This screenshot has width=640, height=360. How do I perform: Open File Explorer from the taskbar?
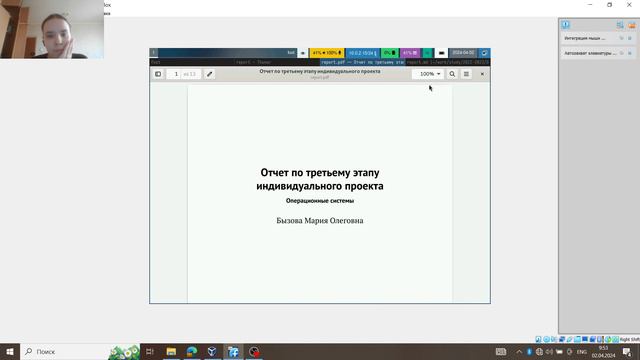coord(171,351)
